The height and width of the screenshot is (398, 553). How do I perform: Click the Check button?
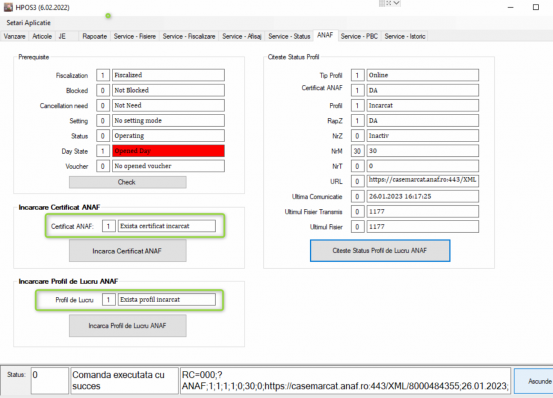pyautogui.click(x=128, y=182)
